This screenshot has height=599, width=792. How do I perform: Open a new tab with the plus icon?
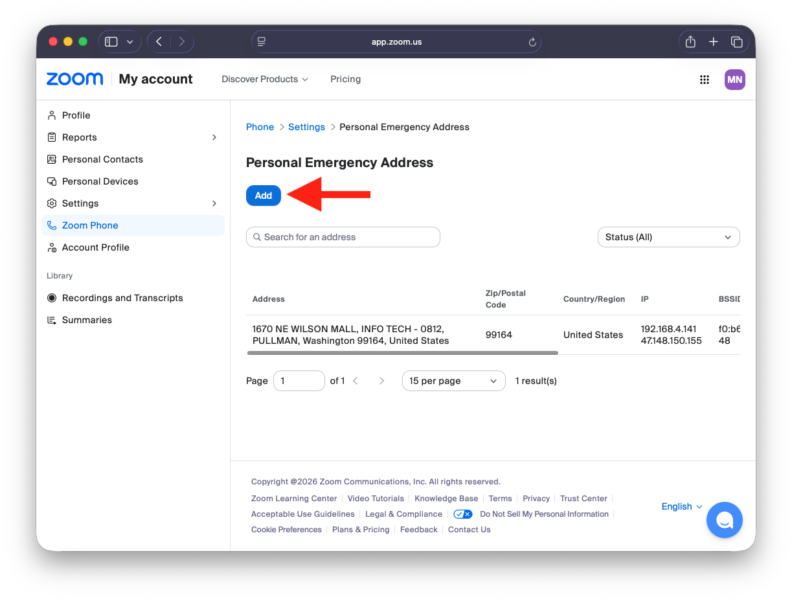[713, 41]
